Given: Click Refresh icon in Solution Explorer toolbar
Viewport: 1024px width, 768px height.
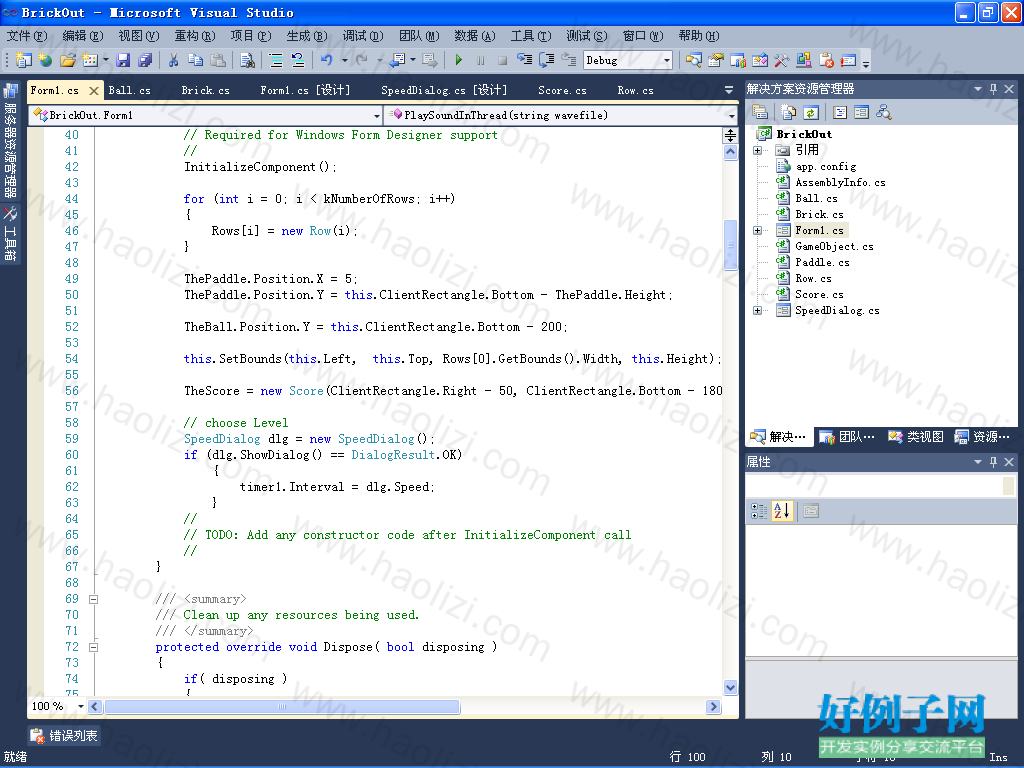Looking at the screenshot, I should pyautogui.click(x=810, y=112).
